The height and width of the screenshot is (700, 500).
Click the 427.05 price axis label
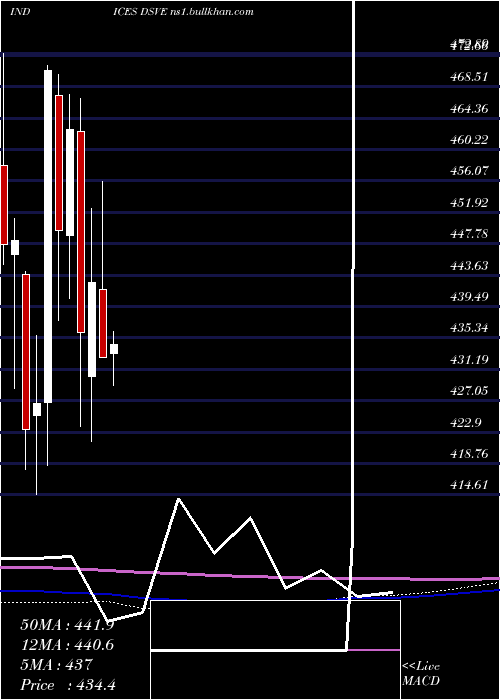click(469, 391)
